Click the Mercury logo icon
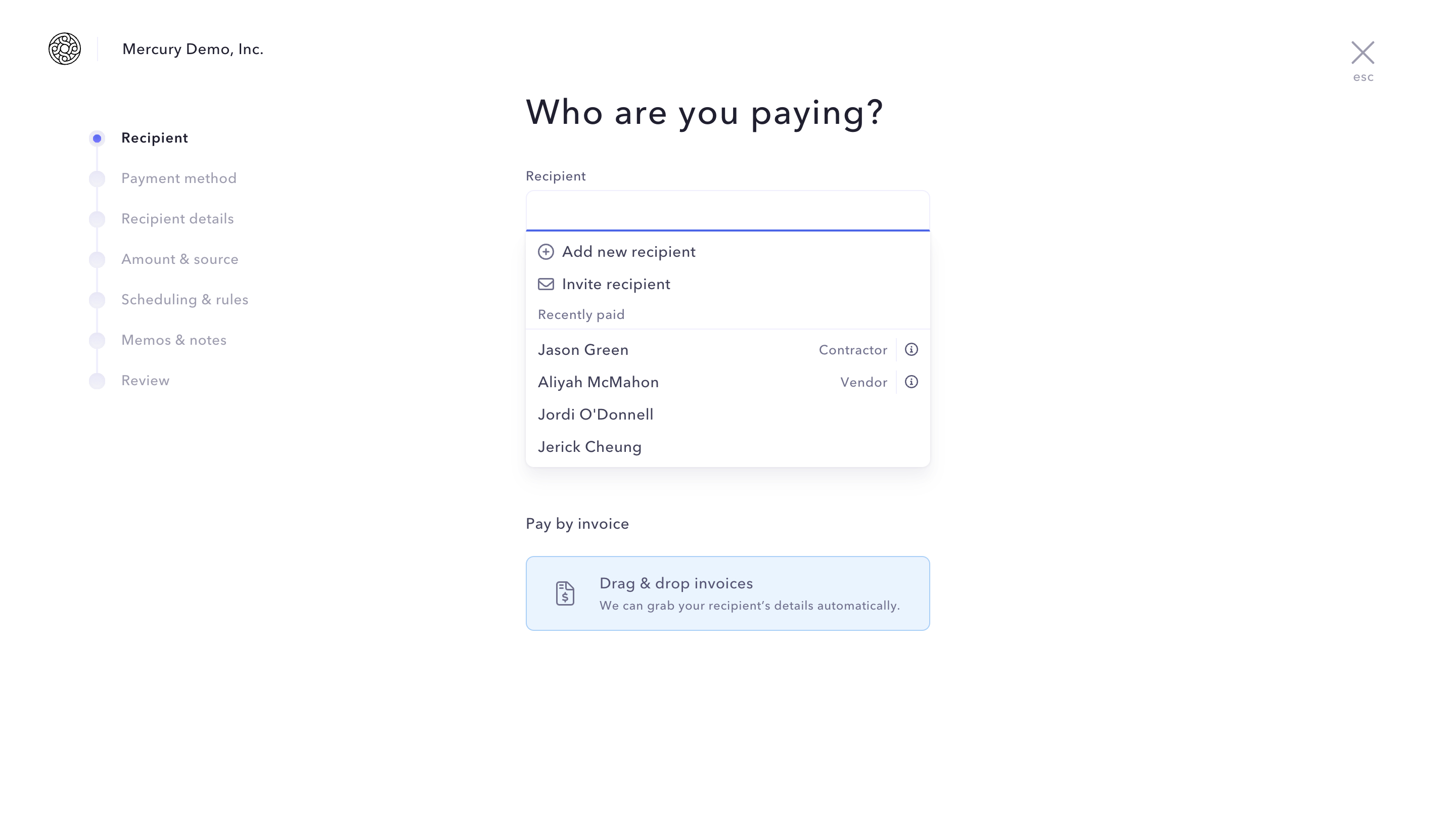Screen dimensions: 1456x830 (64, 49)
